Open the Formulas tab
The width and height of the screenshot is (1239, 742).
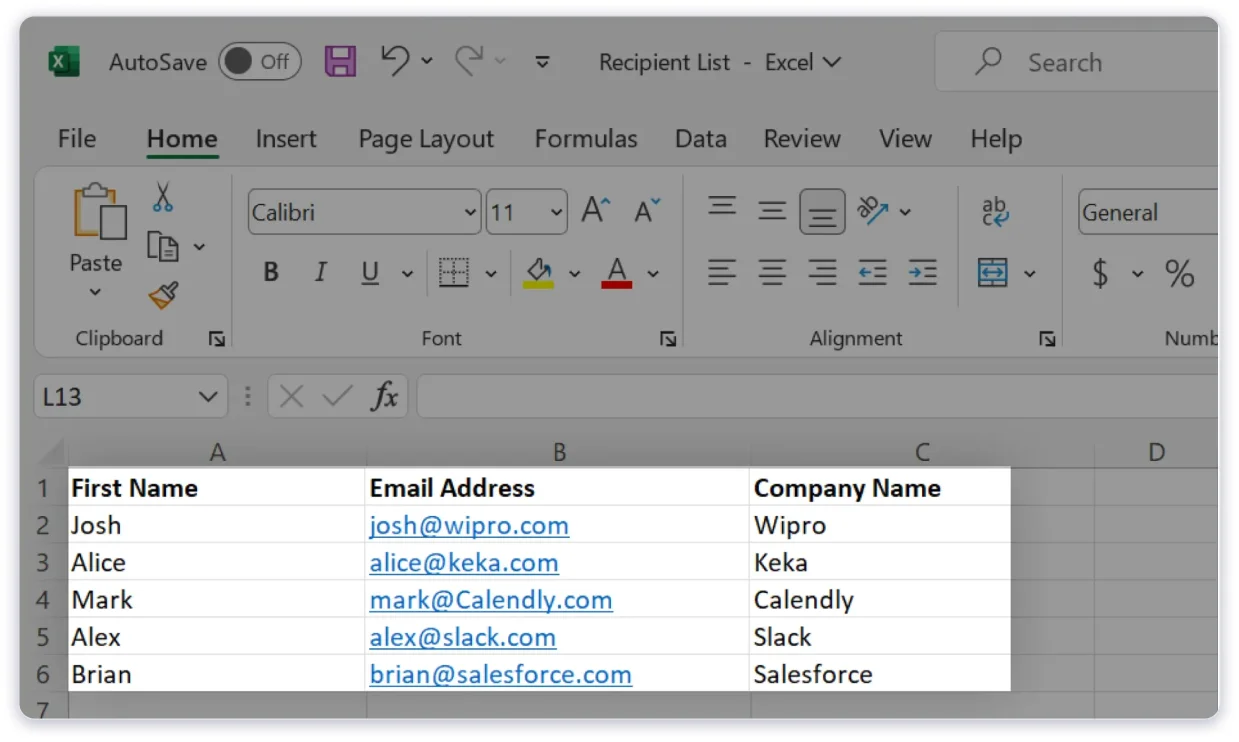tap(586, 139)
